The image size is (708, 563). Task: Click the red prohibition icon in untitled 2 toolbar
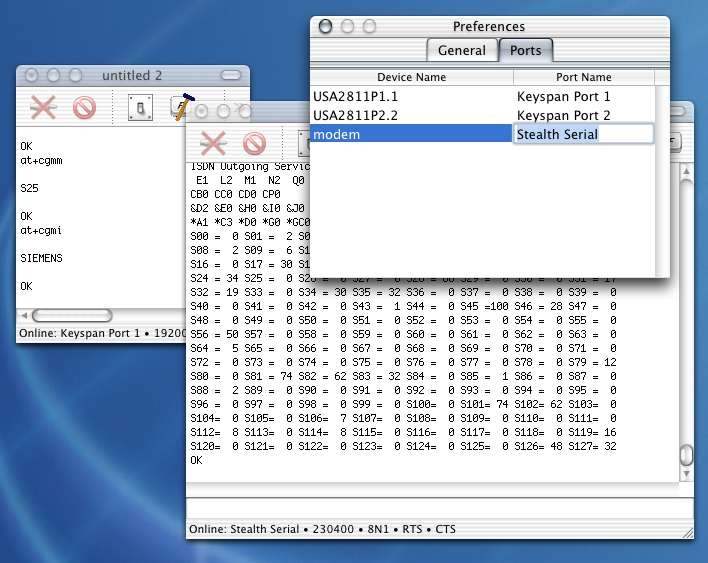[84, 108]
